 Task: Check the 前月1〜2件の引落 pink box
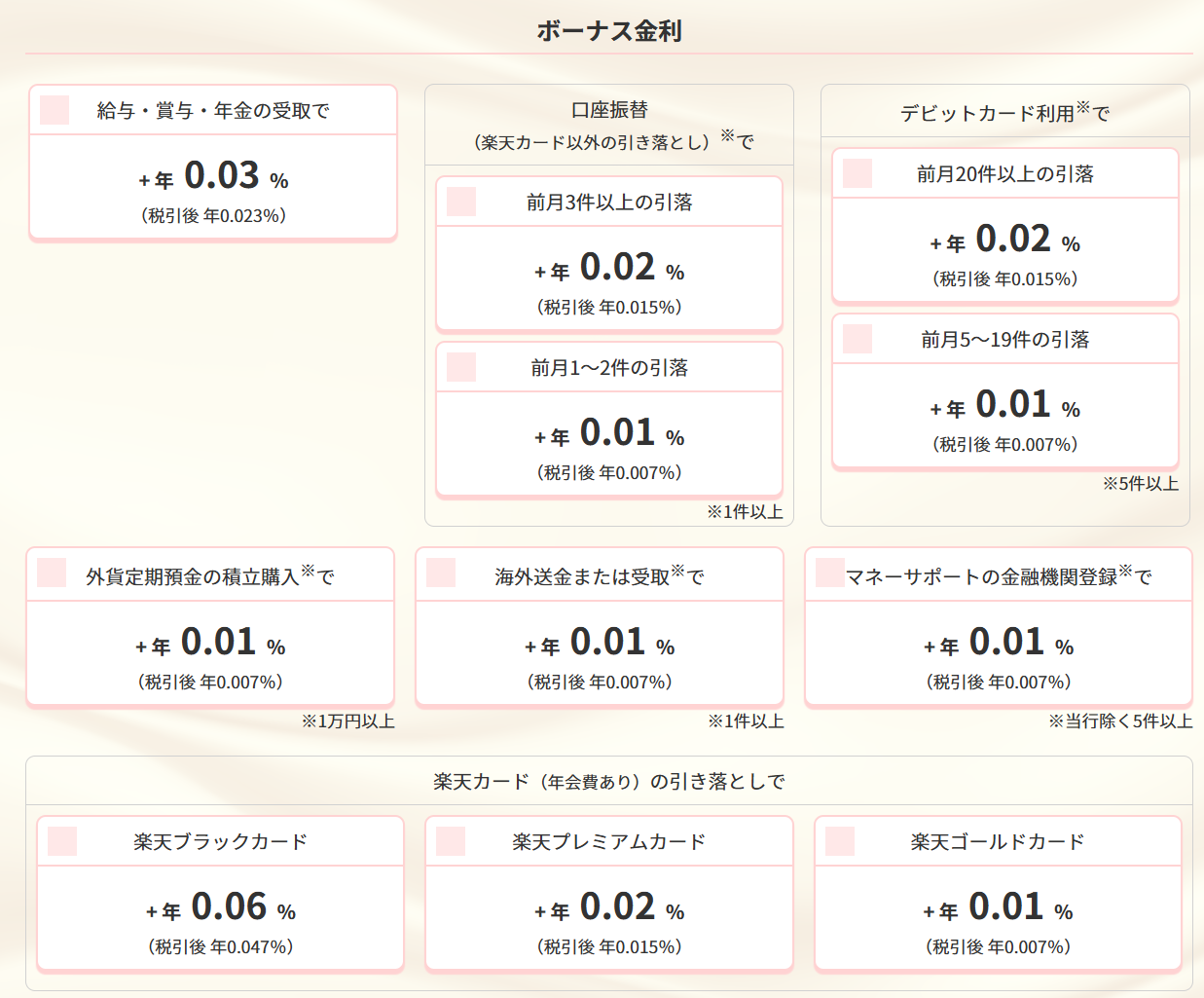coord(461,367)
